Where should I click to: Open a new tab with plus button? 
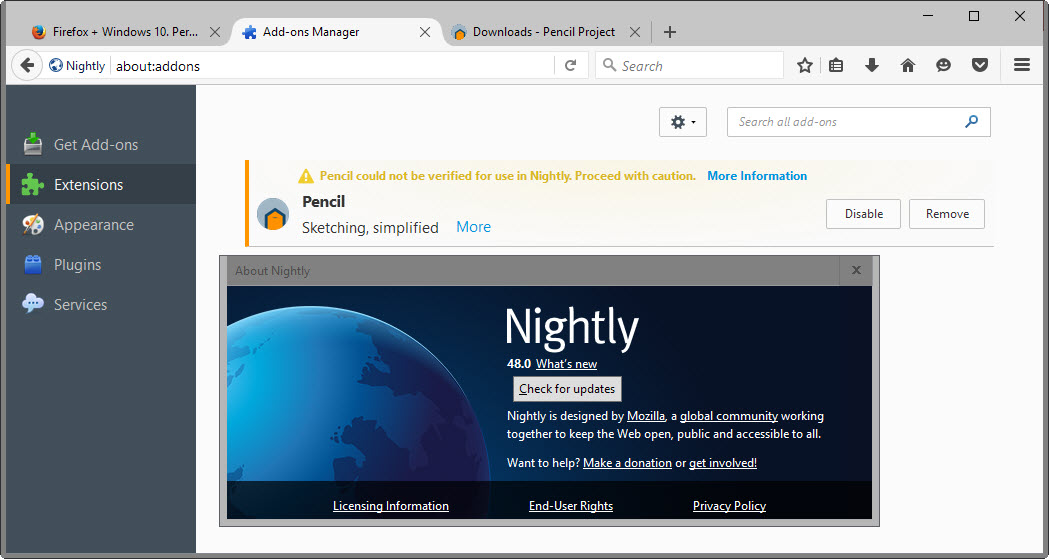coord(670,32)
